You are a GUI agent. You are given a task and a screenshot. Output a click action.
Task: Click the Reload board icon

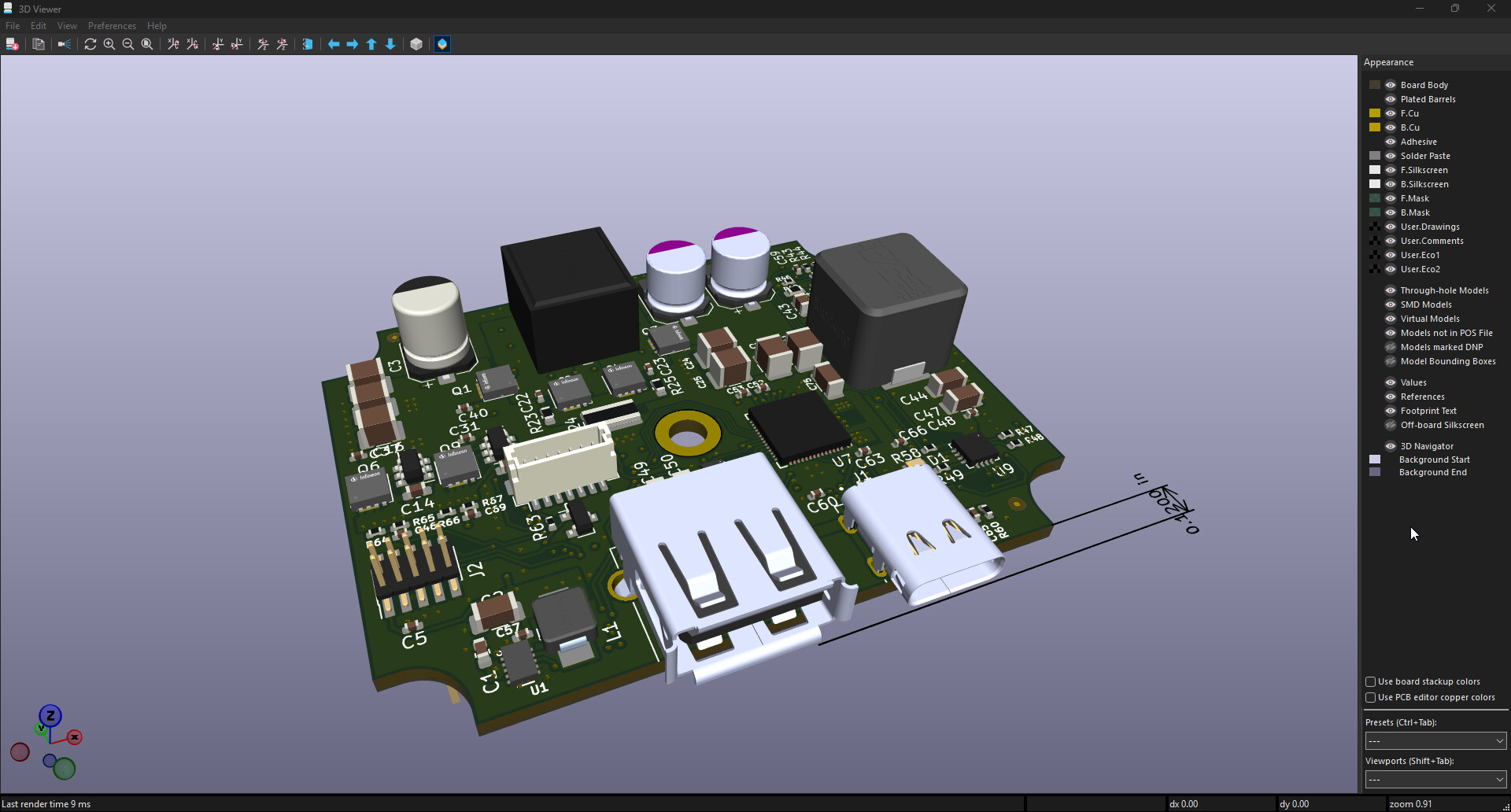point(91,44)
